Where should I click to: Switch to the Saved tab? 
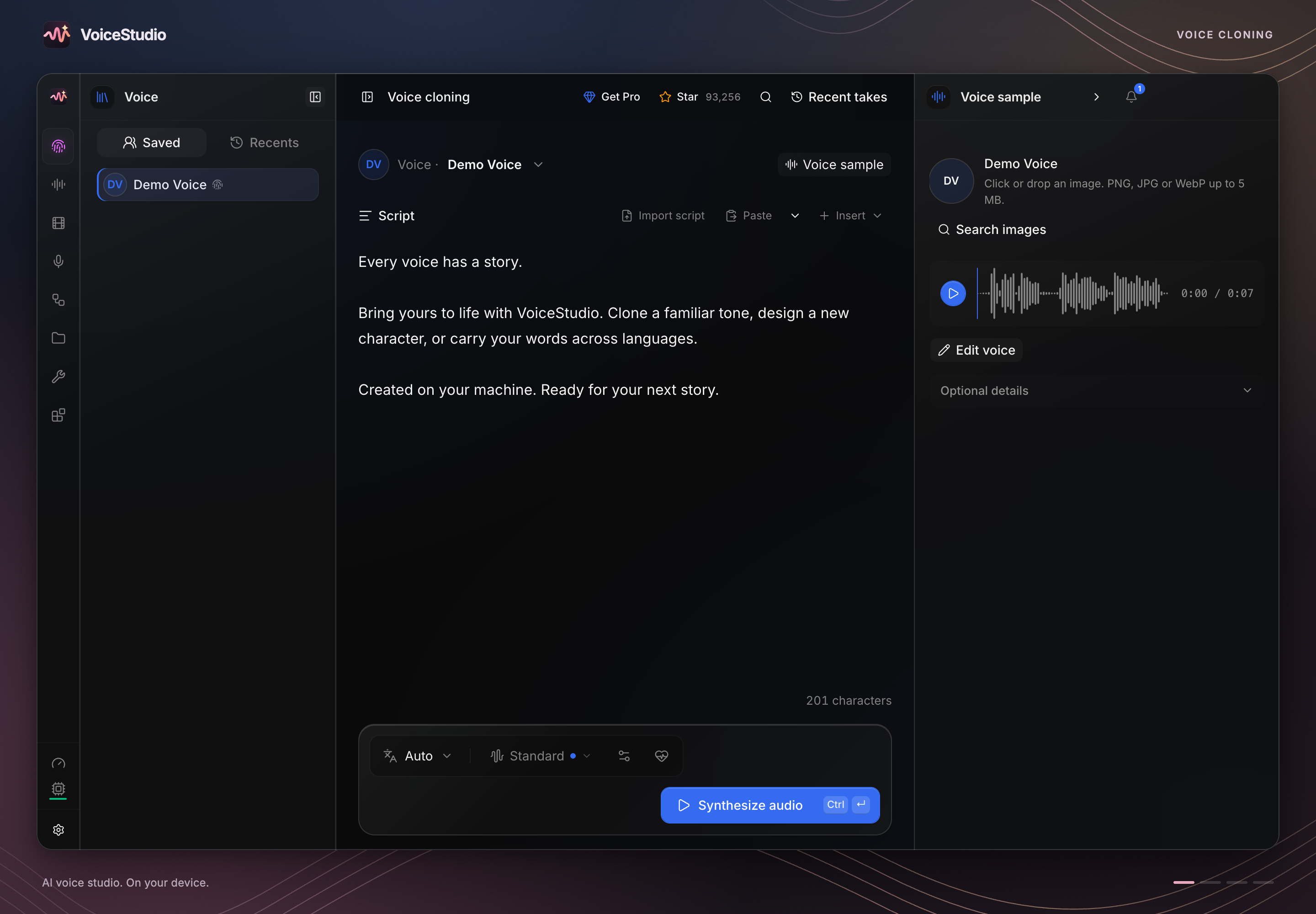151,143
